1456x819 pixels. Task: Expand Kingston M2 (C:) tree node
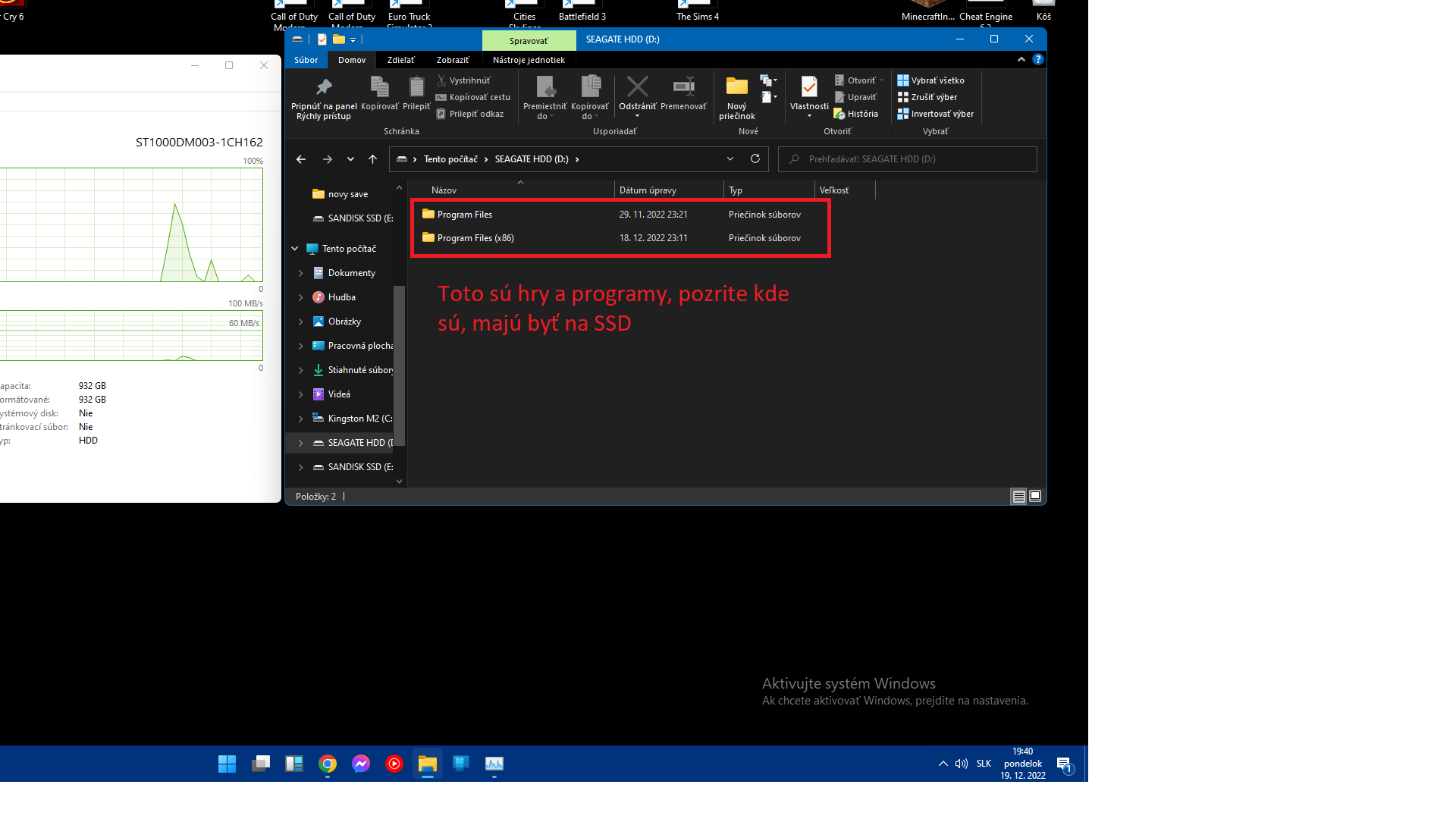(x=301, y=419)
